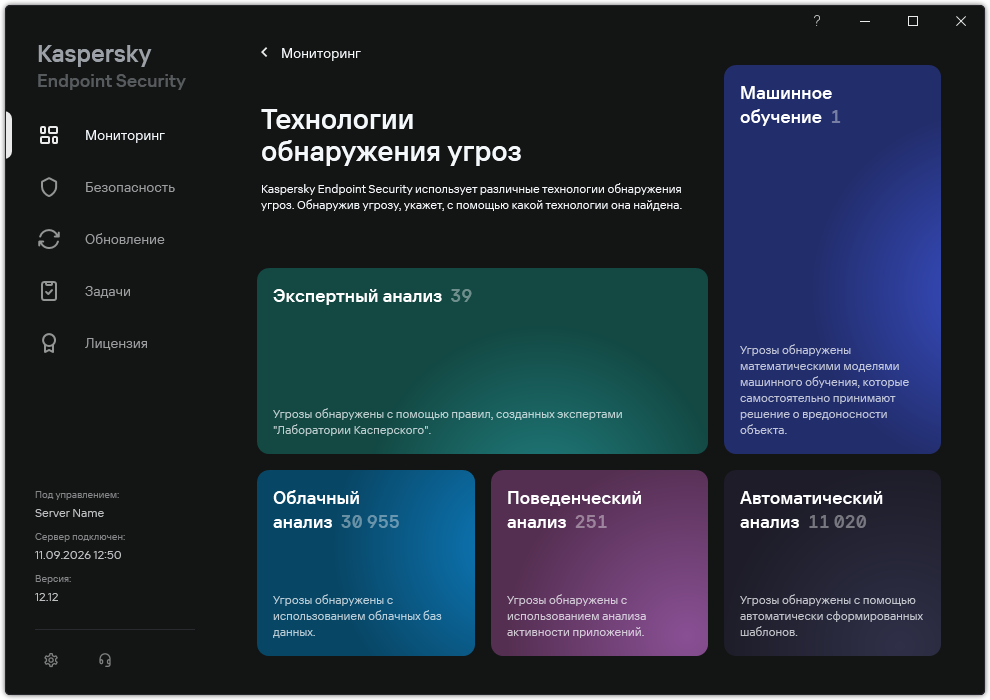
Task: Click the intro paragraph about detection technologies
Action: tap(472, 197)
